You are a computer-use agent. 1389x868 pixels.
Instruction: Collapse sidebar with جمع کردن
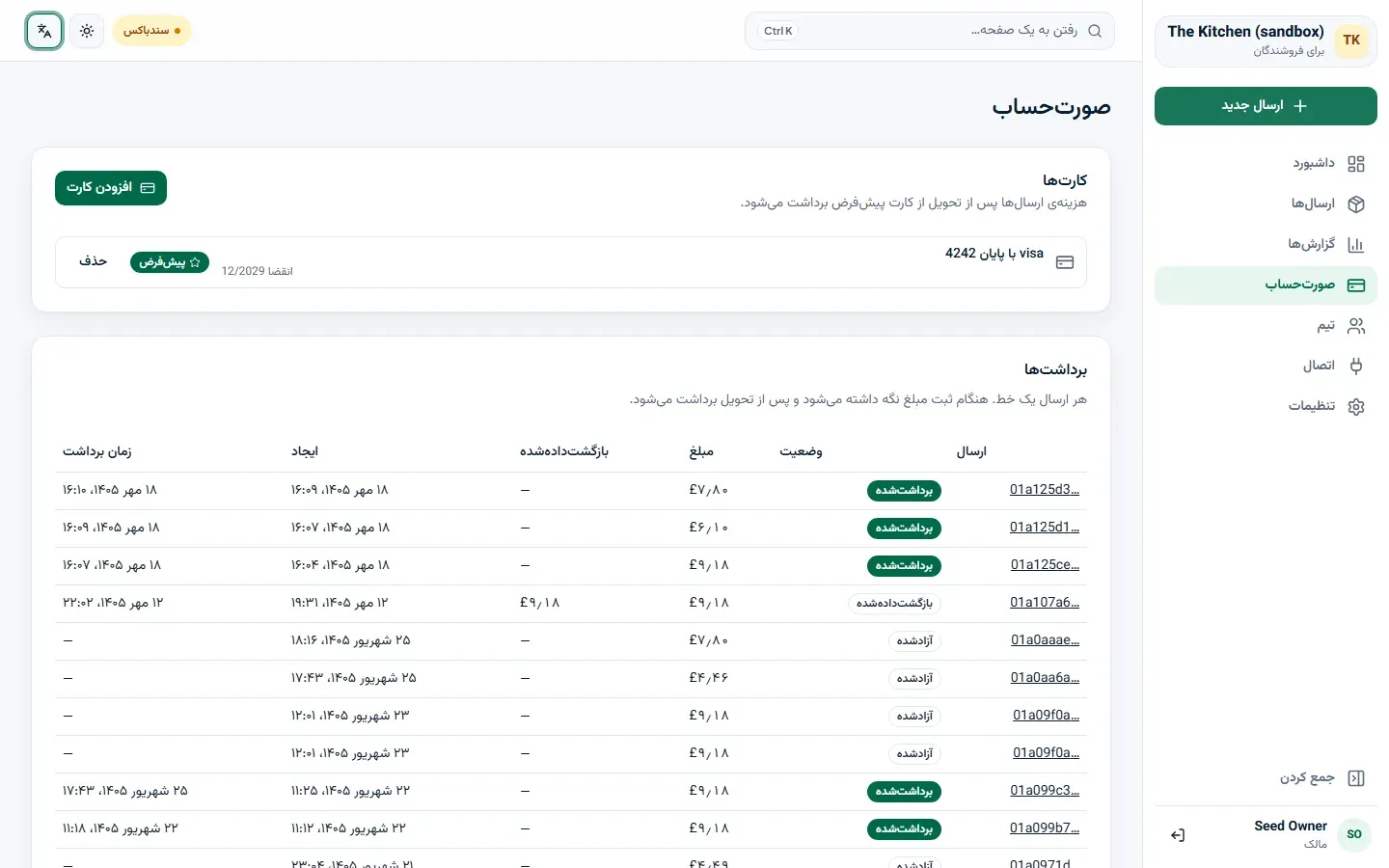(1266, 778)
